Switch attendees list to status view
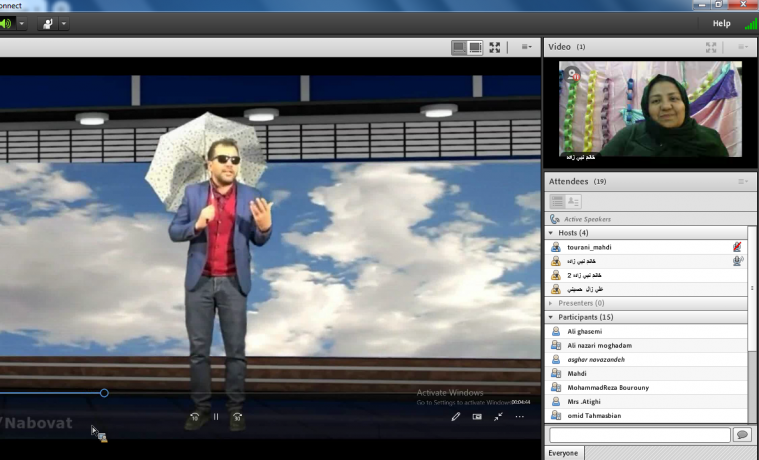The height and width of the screenshot is (460, 759). click(x=574, y=202)
